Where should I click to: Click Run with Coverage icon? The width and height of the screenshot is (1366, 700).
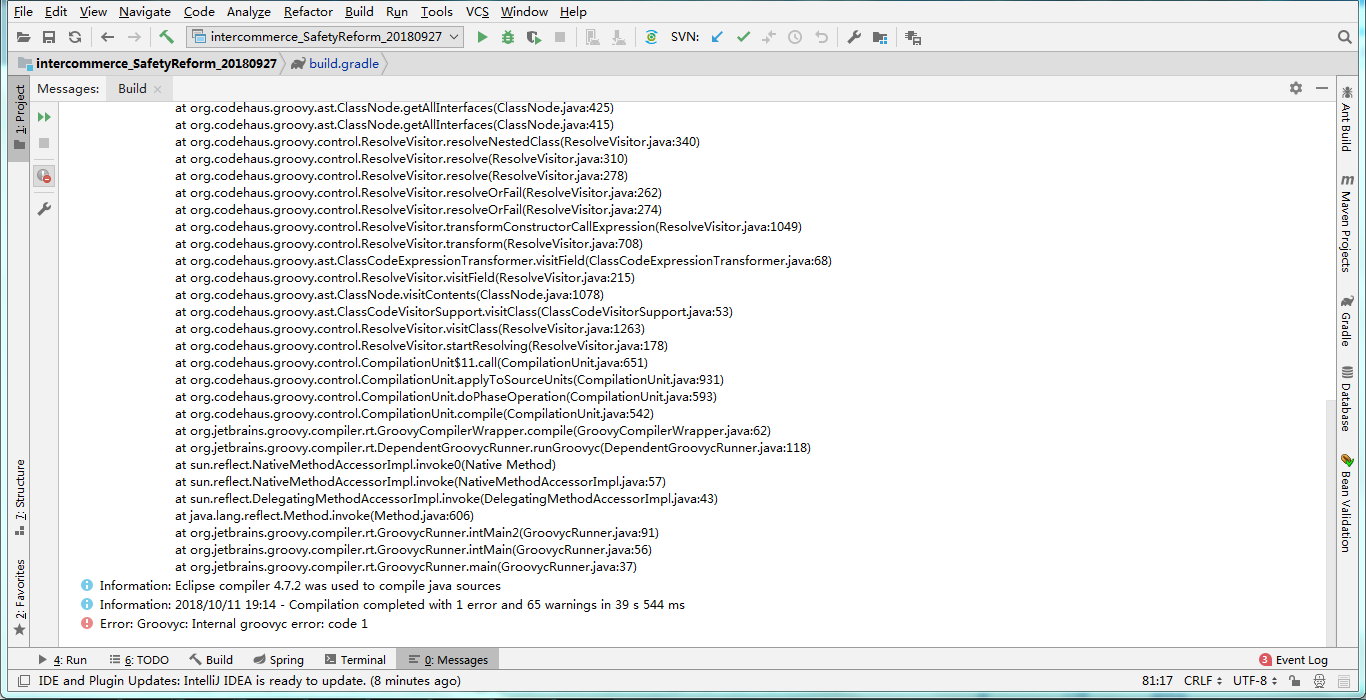point(534,37)
